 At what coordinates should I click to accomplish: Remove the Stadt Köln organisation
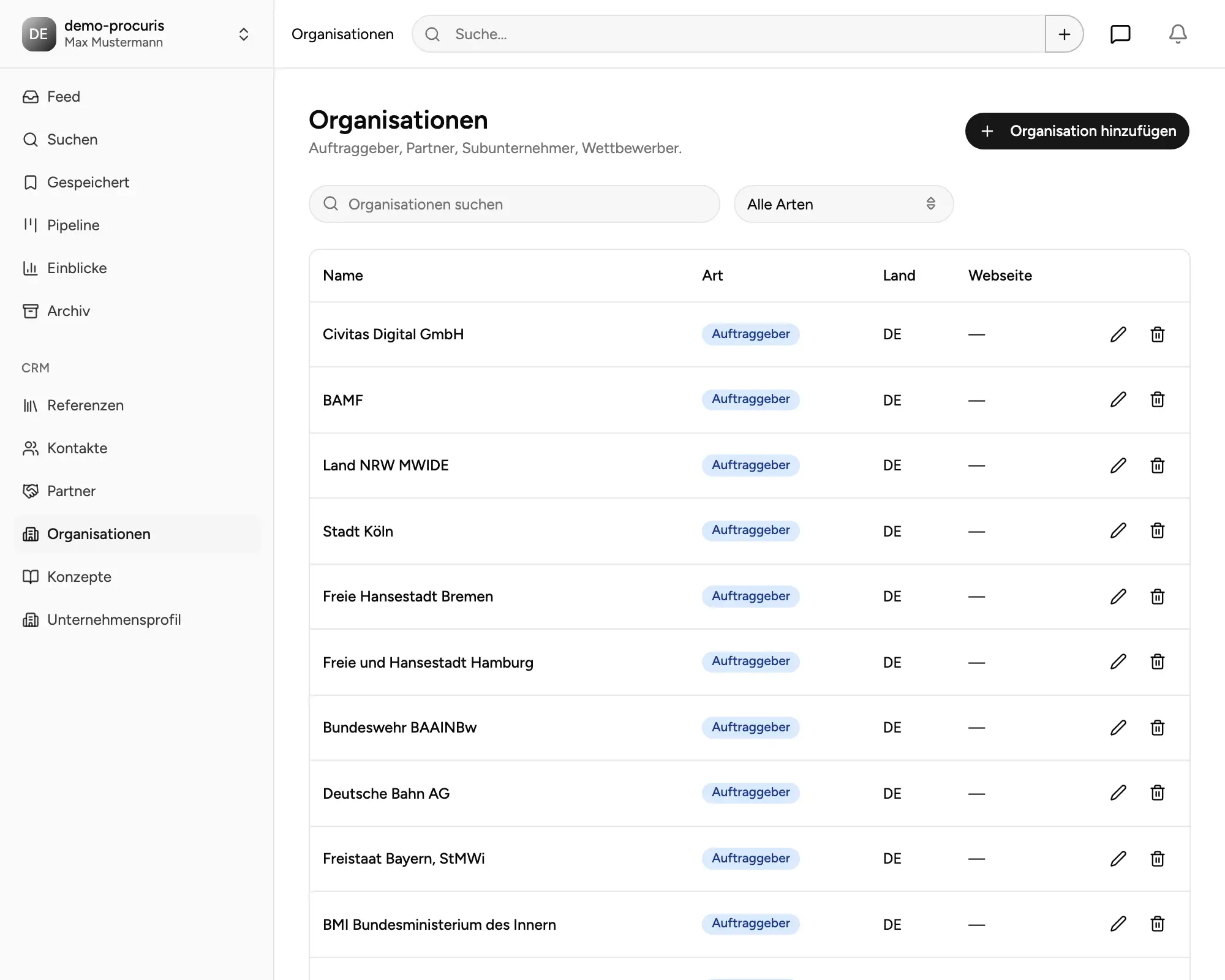(x=1158, y=530)
